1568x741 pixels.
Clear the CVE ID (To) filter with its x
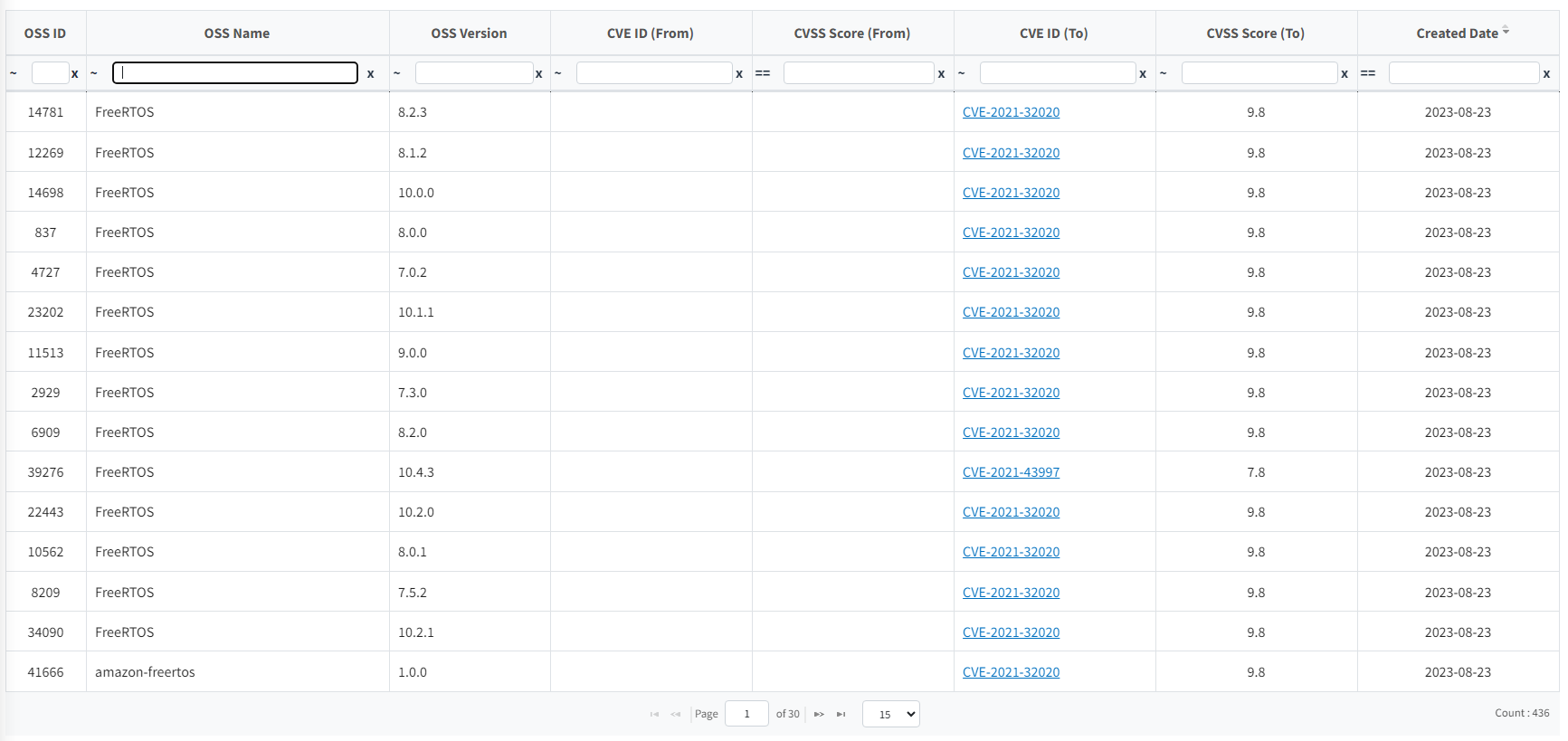(1143, 74)
